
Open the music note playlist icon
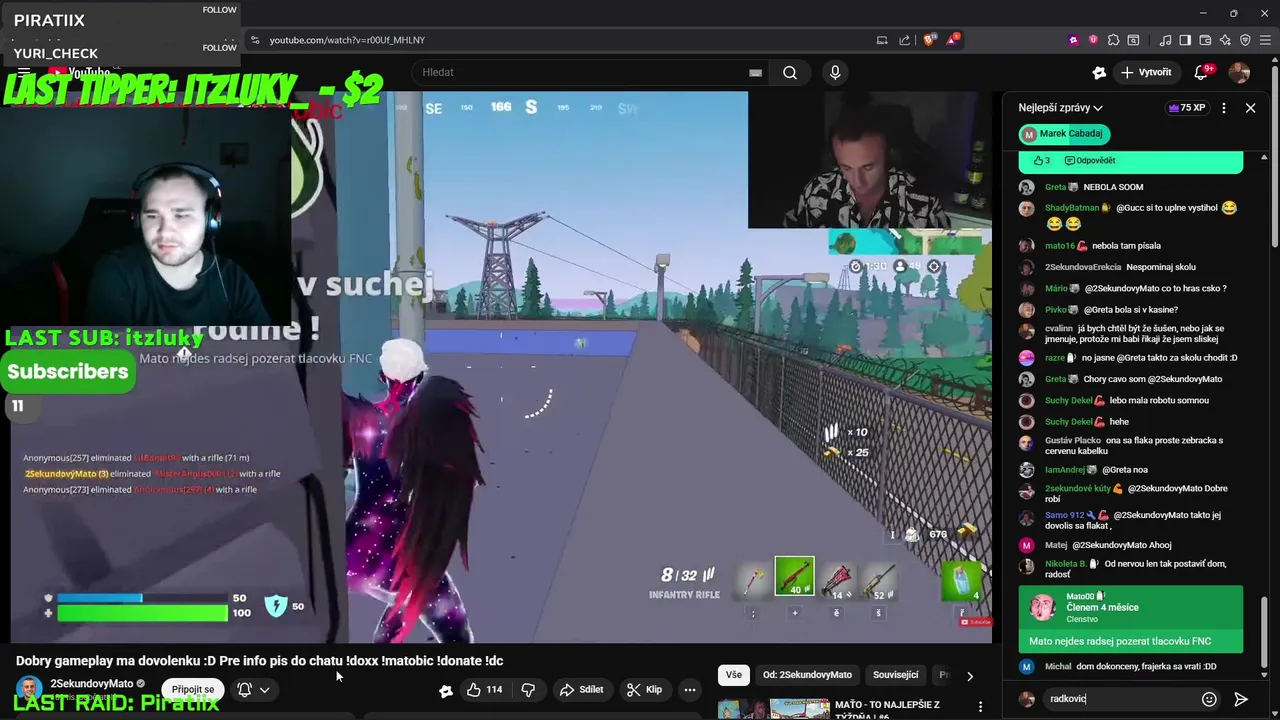[1166, 40]
